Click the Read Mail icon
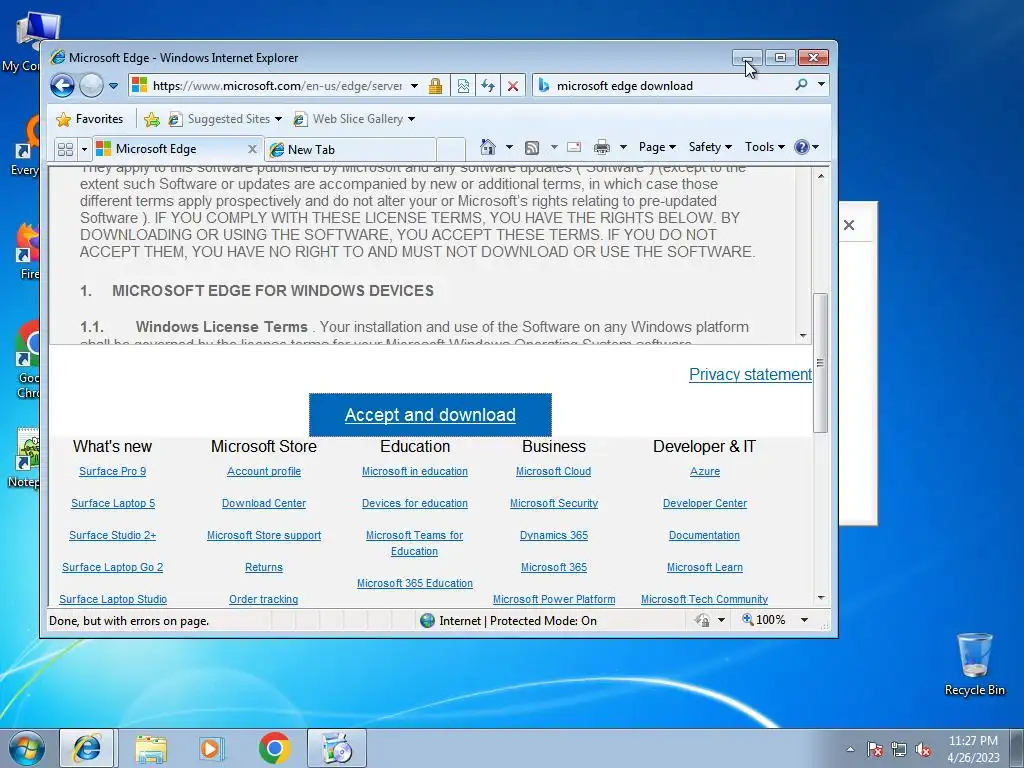 click(x=574, y=147)
